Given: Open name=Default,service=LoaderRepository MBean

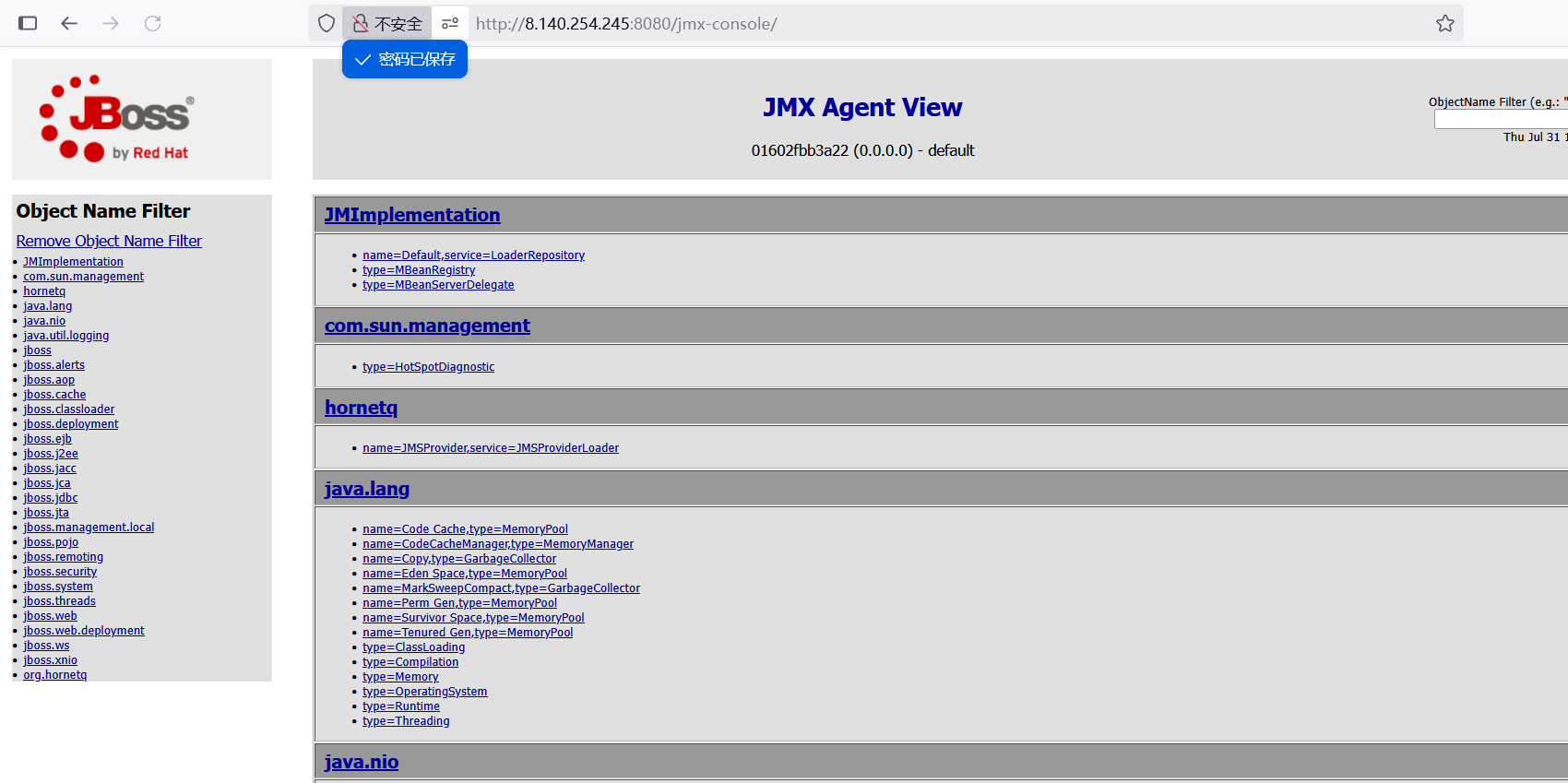Looking at the screenshot, I should point(473,255).
